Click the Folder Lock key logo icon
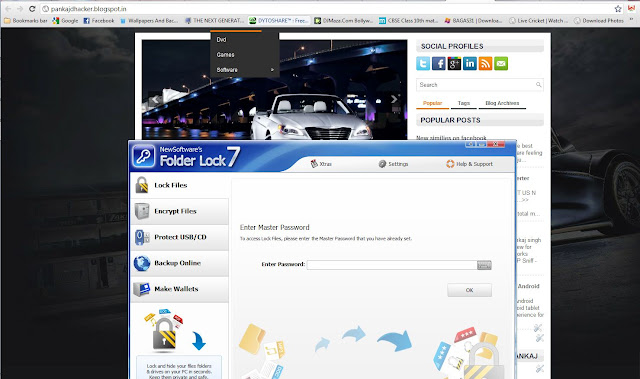Screen dimensions: 640x379 pos(143,156)
